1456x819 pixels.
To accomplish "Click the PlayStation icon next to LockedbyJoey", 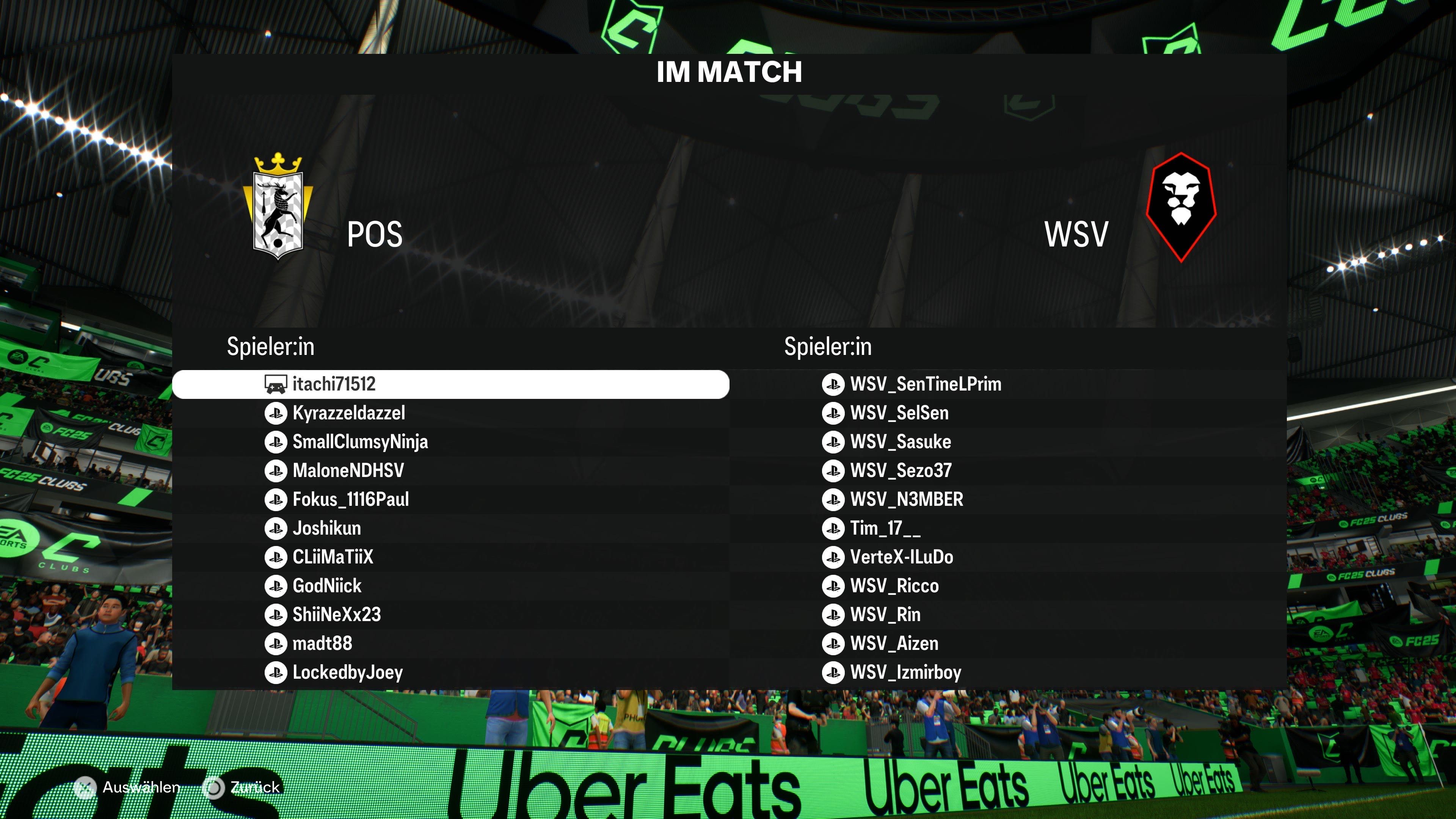I will coord(276,673).
